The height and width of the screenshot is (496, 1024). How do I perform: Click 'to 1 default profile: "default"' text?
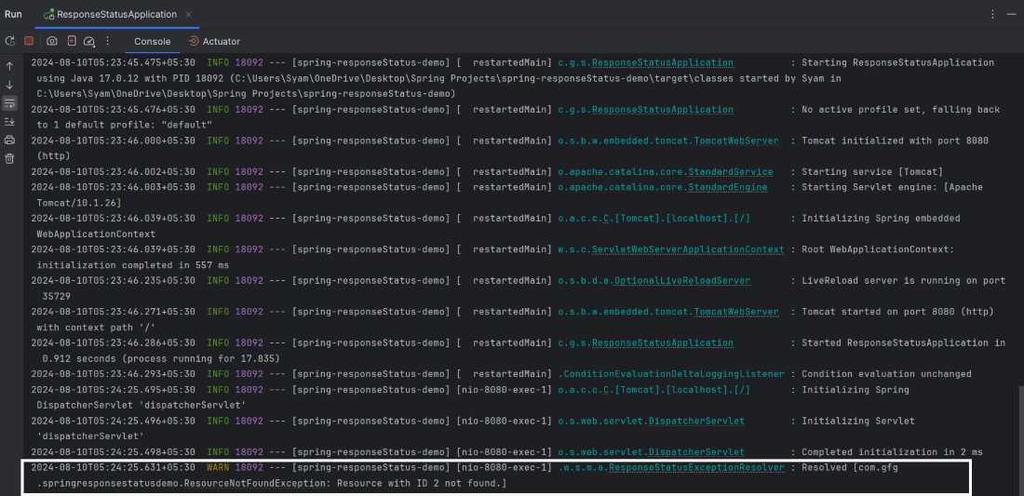click(124, 125)
